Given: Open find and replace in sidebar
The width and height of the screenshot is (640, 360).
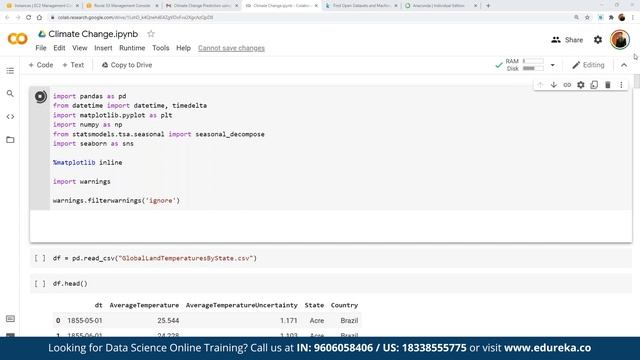Looking at the screenshot, I should pos(10,94).
